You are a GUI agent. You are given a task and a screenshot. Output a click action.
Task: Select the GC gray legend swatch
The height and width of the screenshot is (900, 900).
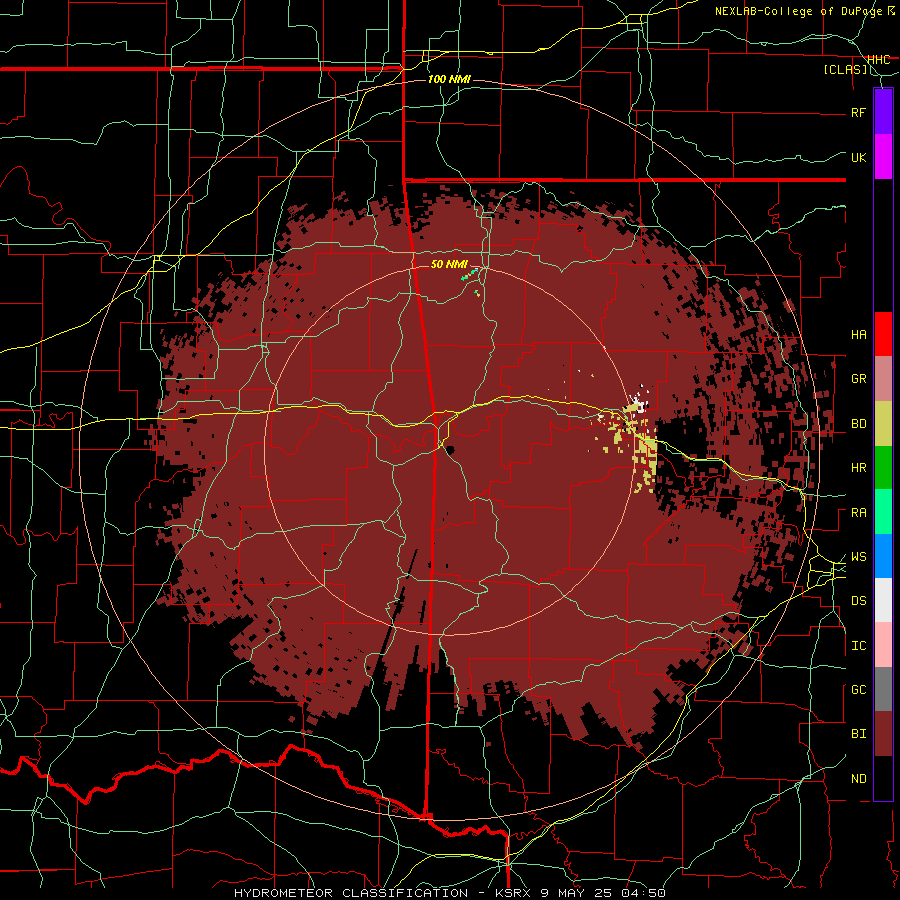pos(883,689)
